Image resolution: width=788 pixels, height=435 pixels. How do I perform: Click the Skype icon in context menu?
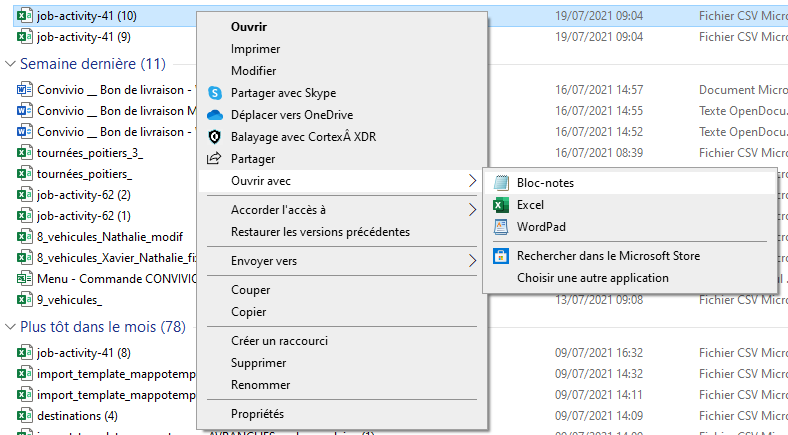click(213, 93)
